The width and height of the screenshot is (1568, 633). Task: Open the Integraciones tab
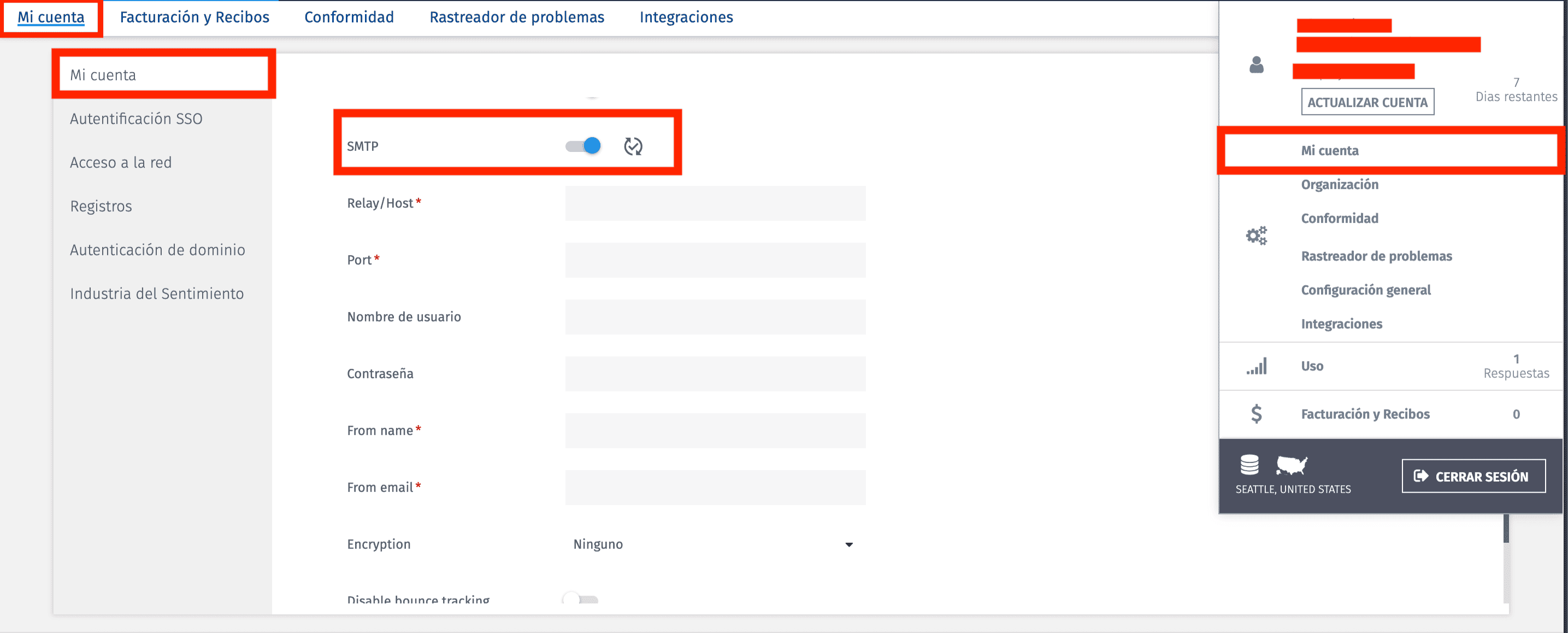point(686,17)
